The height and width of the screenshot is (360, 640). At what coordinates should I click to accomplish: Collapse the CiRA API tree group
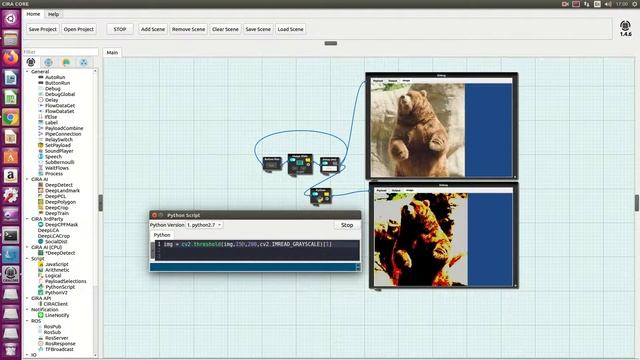click(x=27, y=298)
